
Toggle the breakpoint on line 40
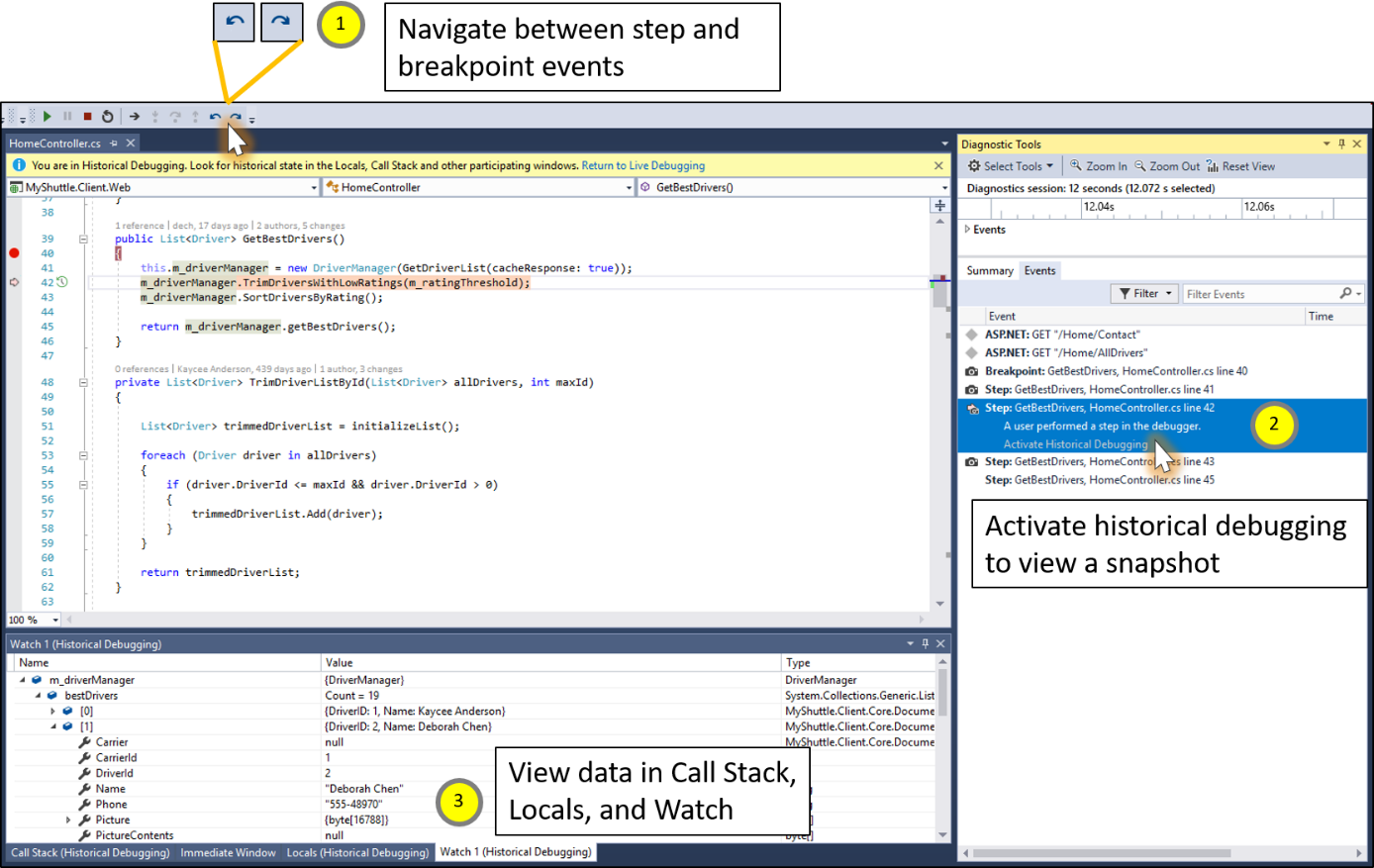click(14, 253)
